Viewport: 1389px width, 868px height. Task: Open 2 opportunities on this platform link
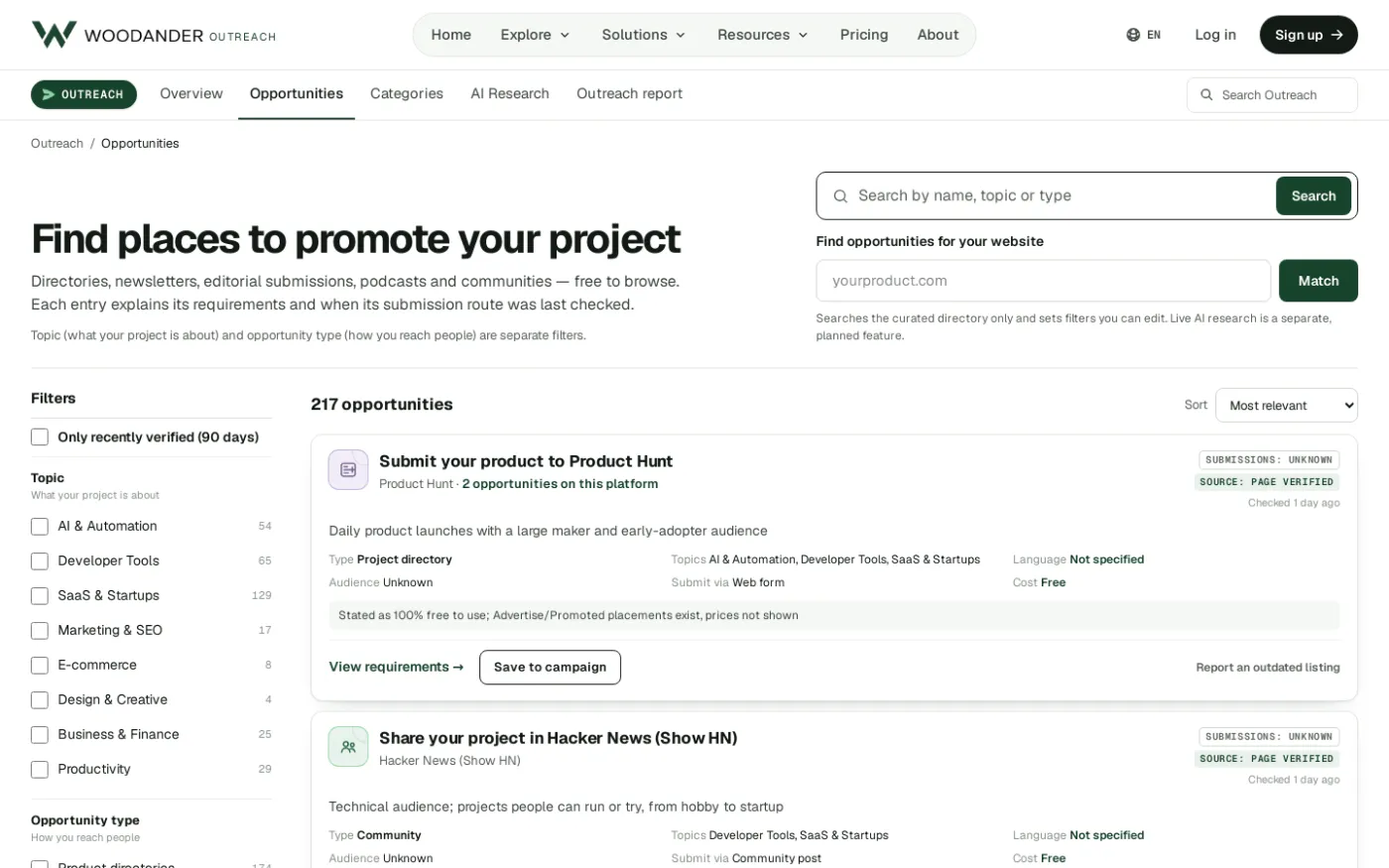click(x=561, y=484)
